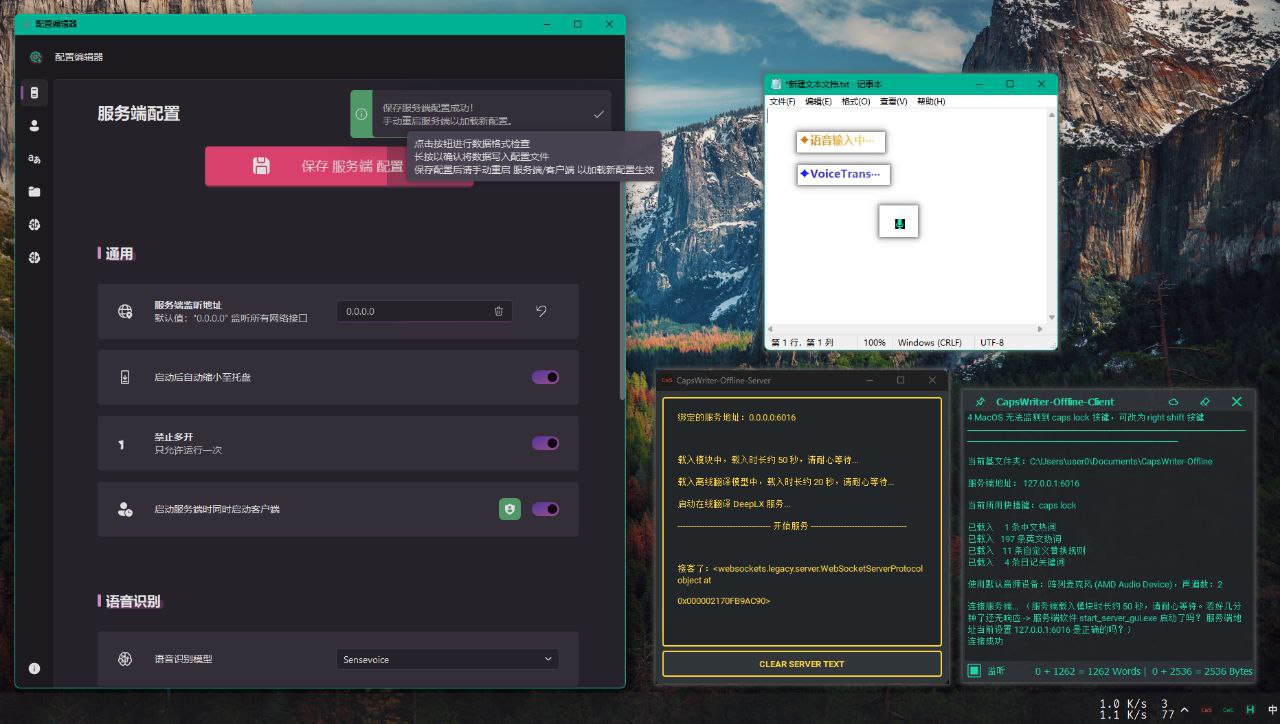Click the info icon at sidebar bottom
The height and width of the screenshot is (724, 1280).
click(x=34, y=667)
